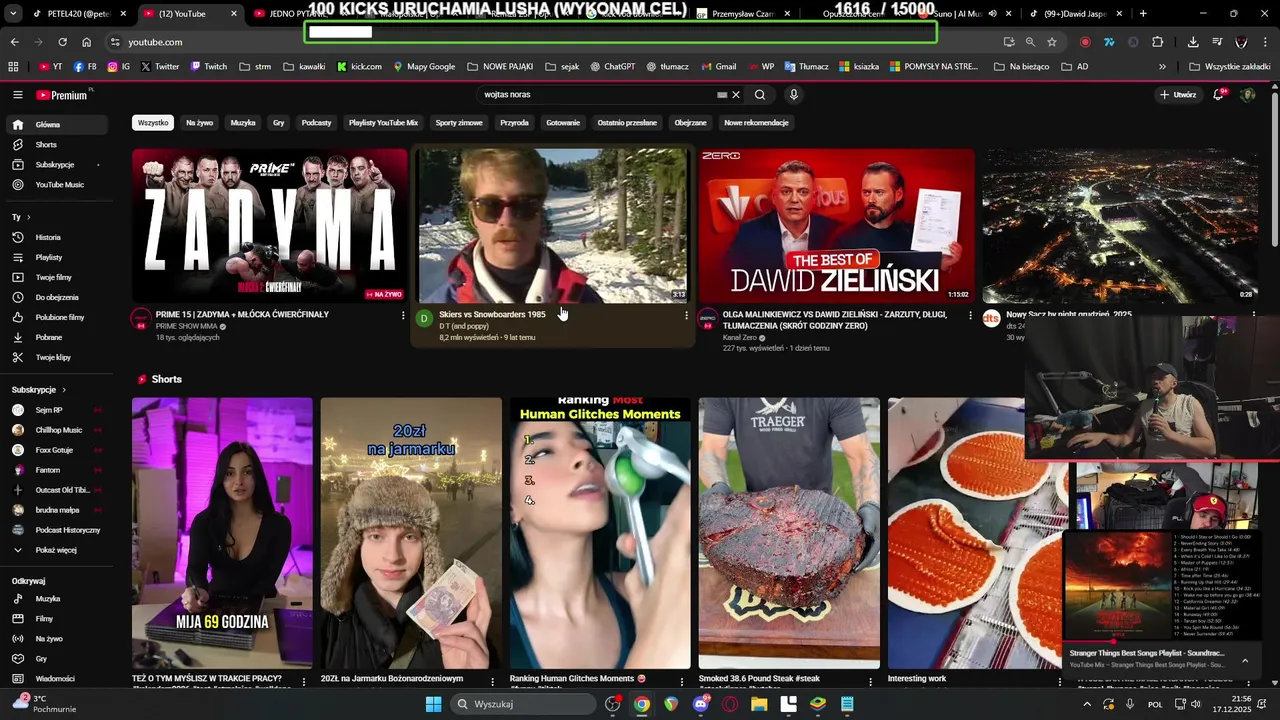Click the YouTube Premium logo

point(63,95)
